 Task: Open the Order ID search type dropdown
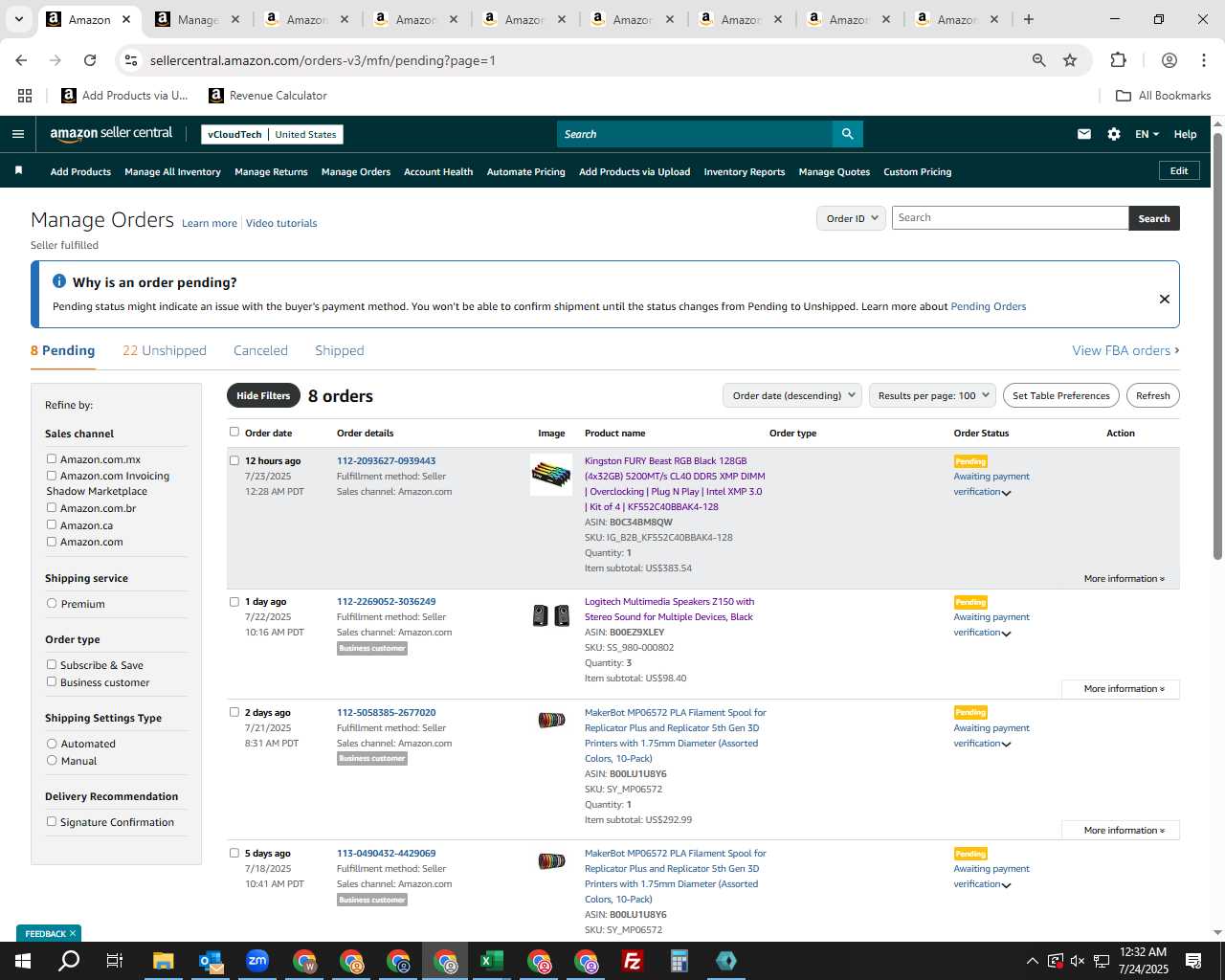(x=851, y=218)
